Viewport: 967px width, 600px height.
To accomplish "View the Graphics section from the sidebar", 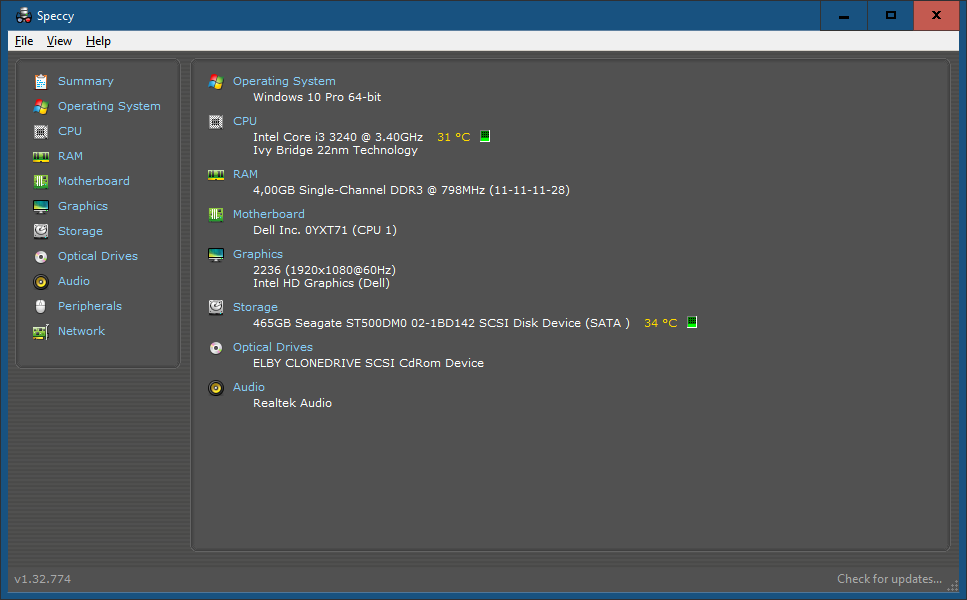I will 83,206.
